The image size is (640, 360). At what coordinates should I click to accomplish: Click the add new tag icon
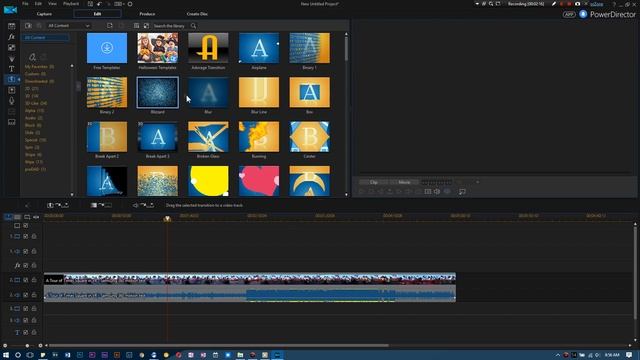(32, 56)
